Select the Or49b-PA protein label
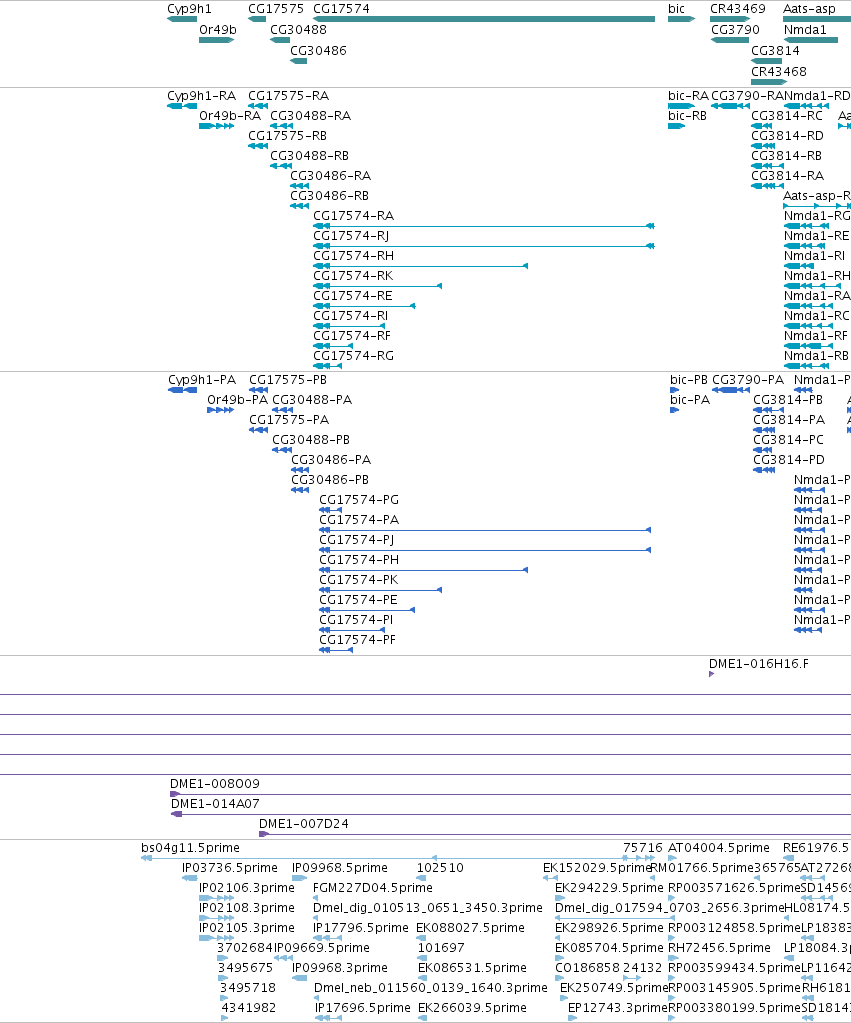This screenshot has width=851, height=1023. click(238, 400)
